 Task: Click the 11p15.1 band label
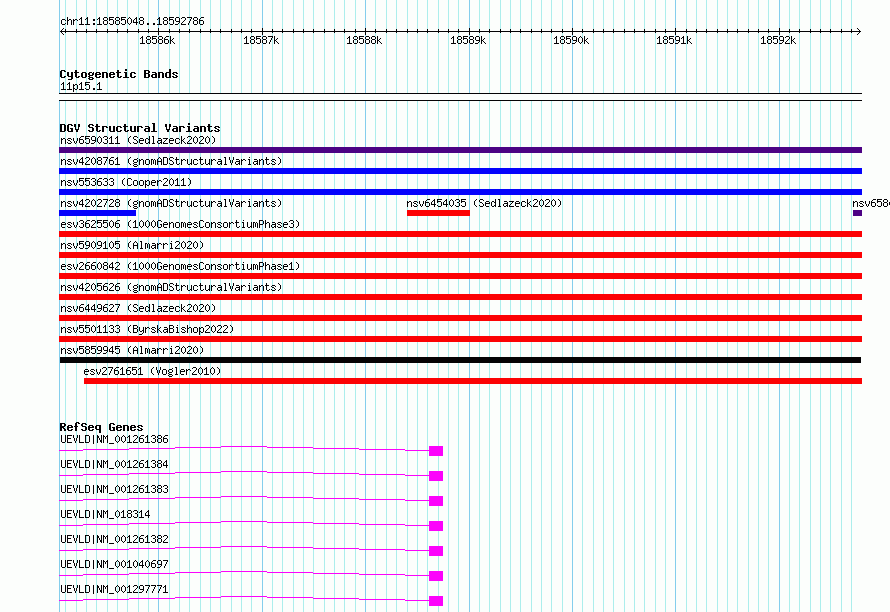[x=81, y=86]
